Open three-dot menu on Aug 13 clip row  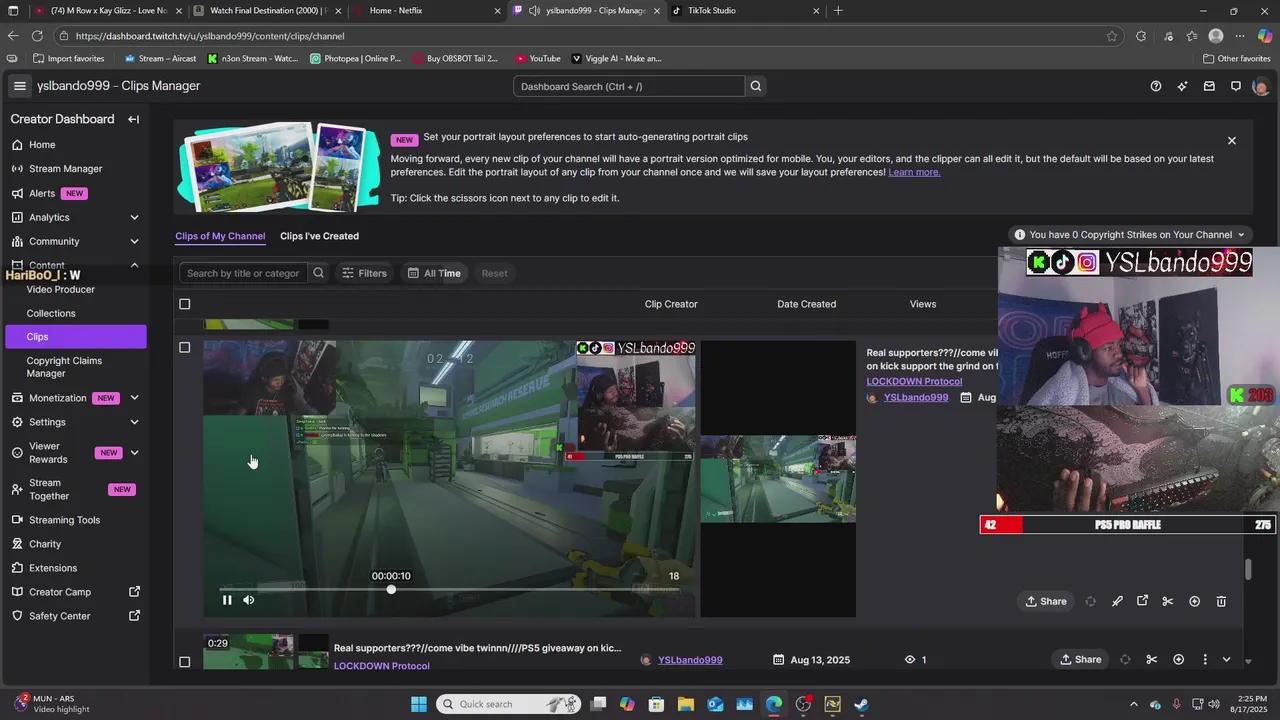click(x=1205, y=659)
